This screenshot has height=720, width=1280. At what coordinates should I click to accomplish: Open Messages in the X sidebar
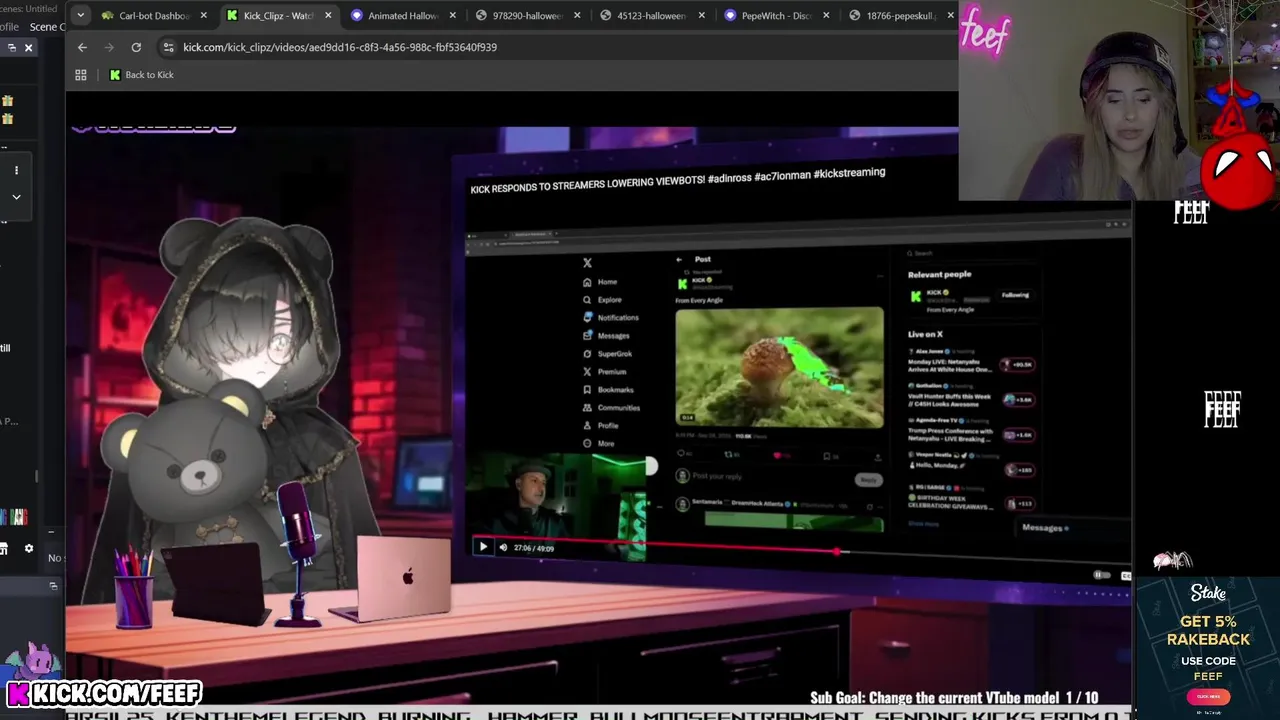(x=606, y=335)
